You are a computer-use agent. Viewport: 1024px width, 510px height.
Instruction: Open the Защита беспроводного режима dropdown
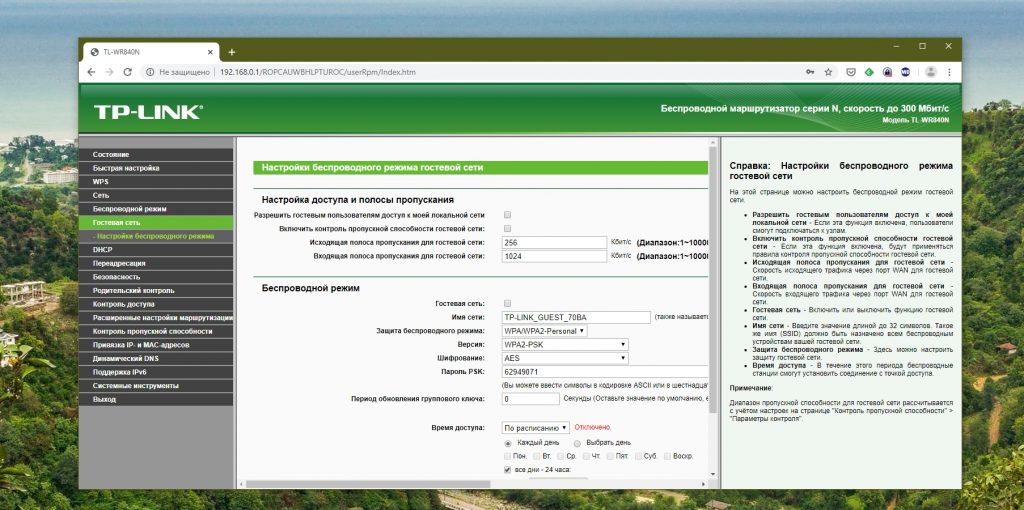click(544, 330)
